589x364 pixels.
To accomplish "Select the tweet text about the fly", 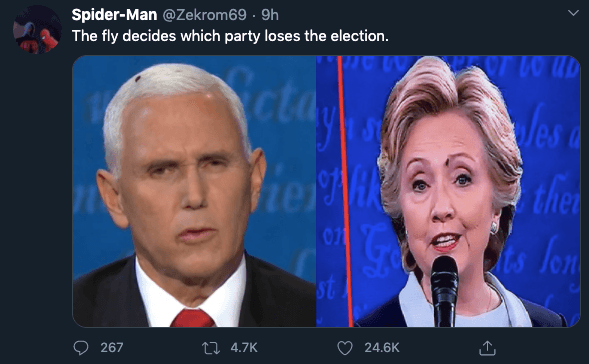I will click(230, 36).
